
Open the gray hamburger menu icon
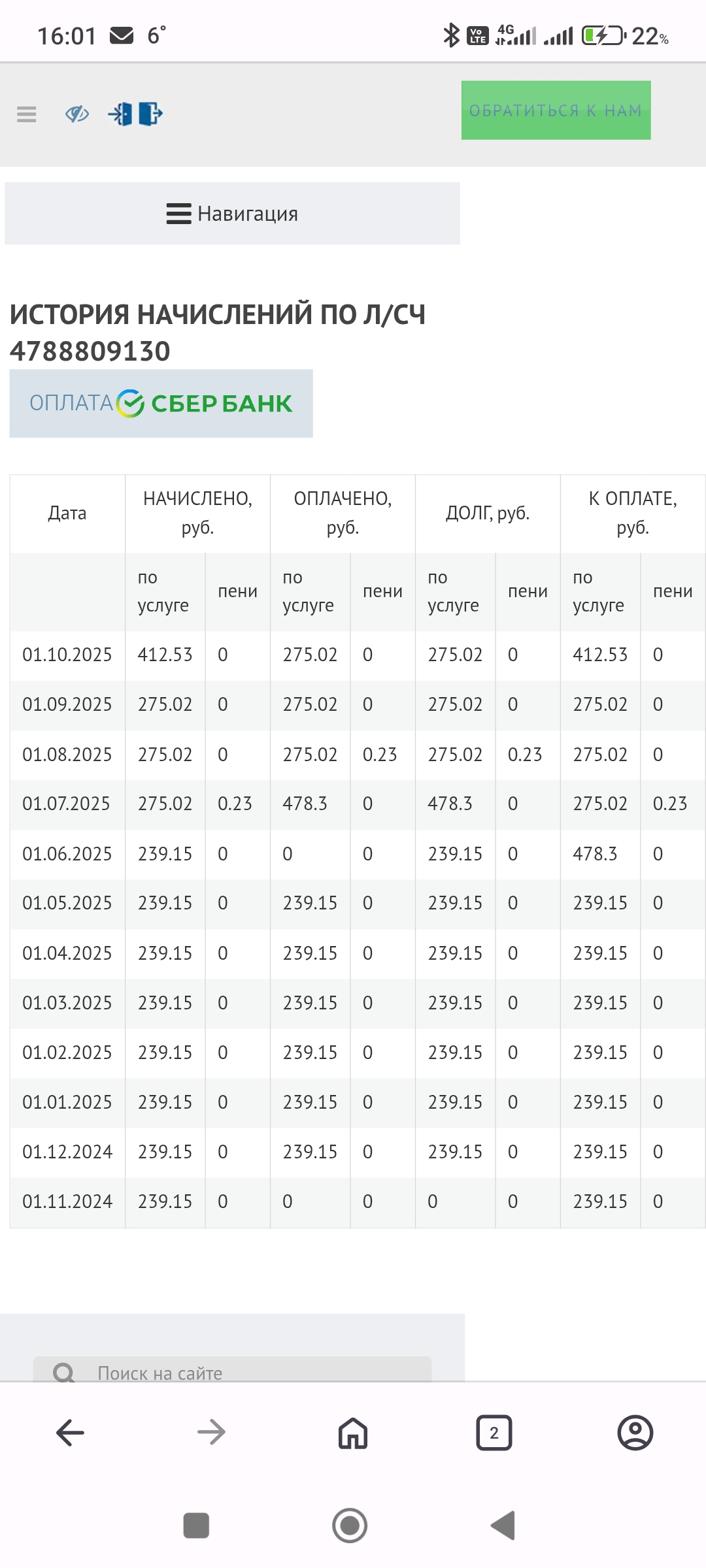point(27,114)
